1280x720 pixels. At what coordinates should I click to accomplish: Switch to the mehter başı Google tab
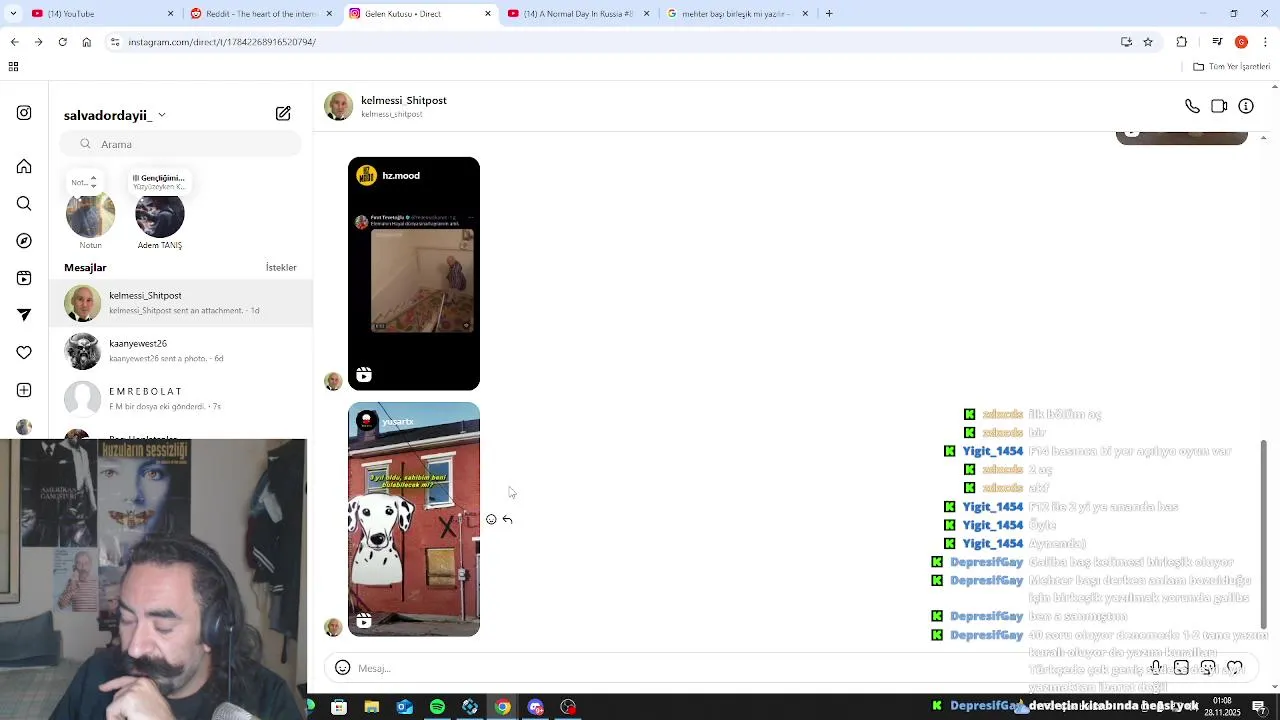point(737,14)
